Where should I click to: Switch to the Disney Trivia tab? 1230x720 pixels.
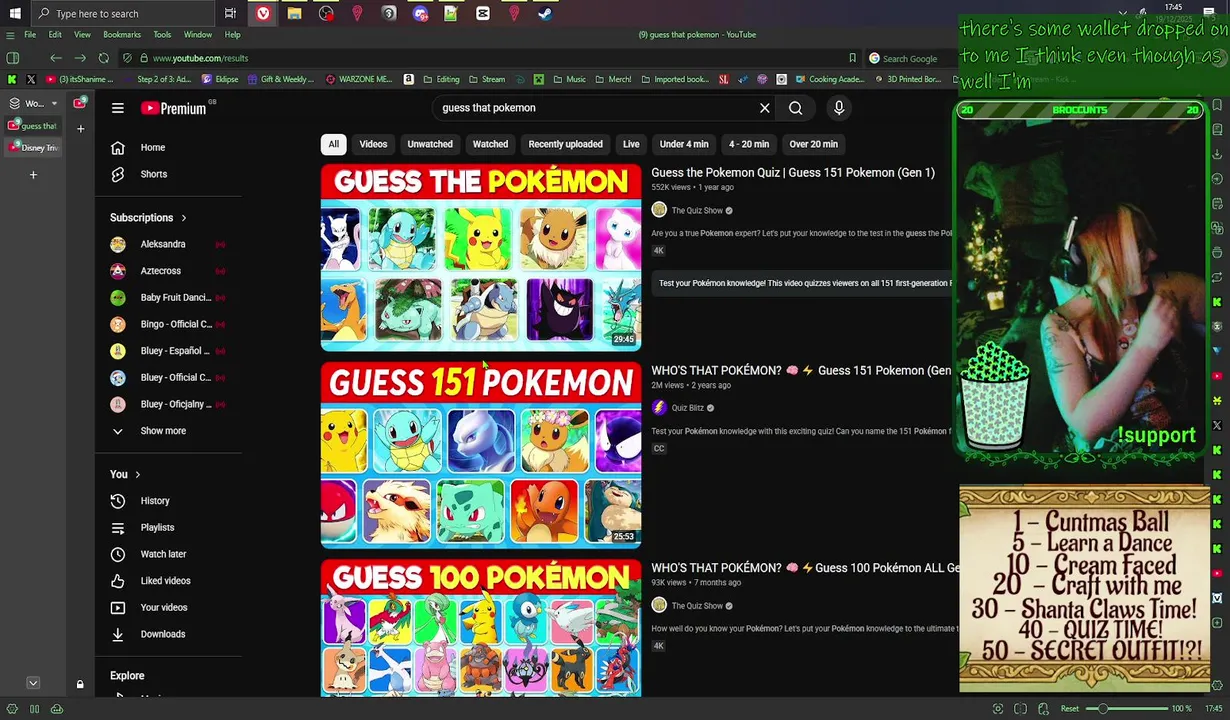(33, 148)
